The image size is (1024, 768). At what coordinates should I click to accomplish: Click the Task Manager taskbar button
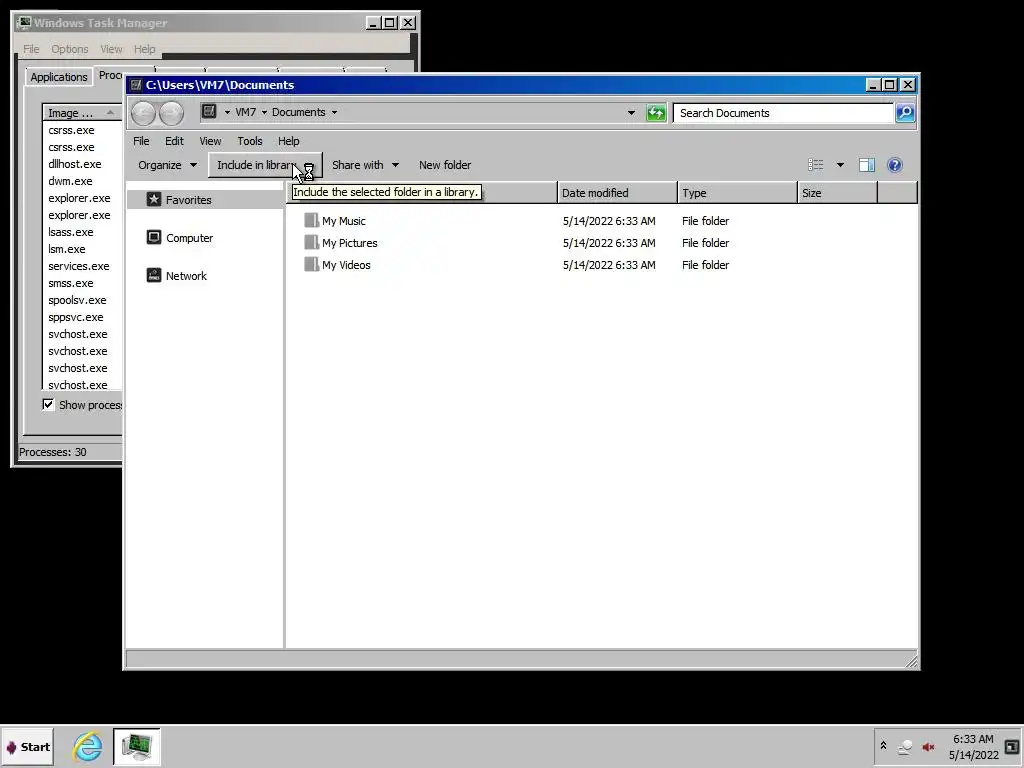(136, 746)
